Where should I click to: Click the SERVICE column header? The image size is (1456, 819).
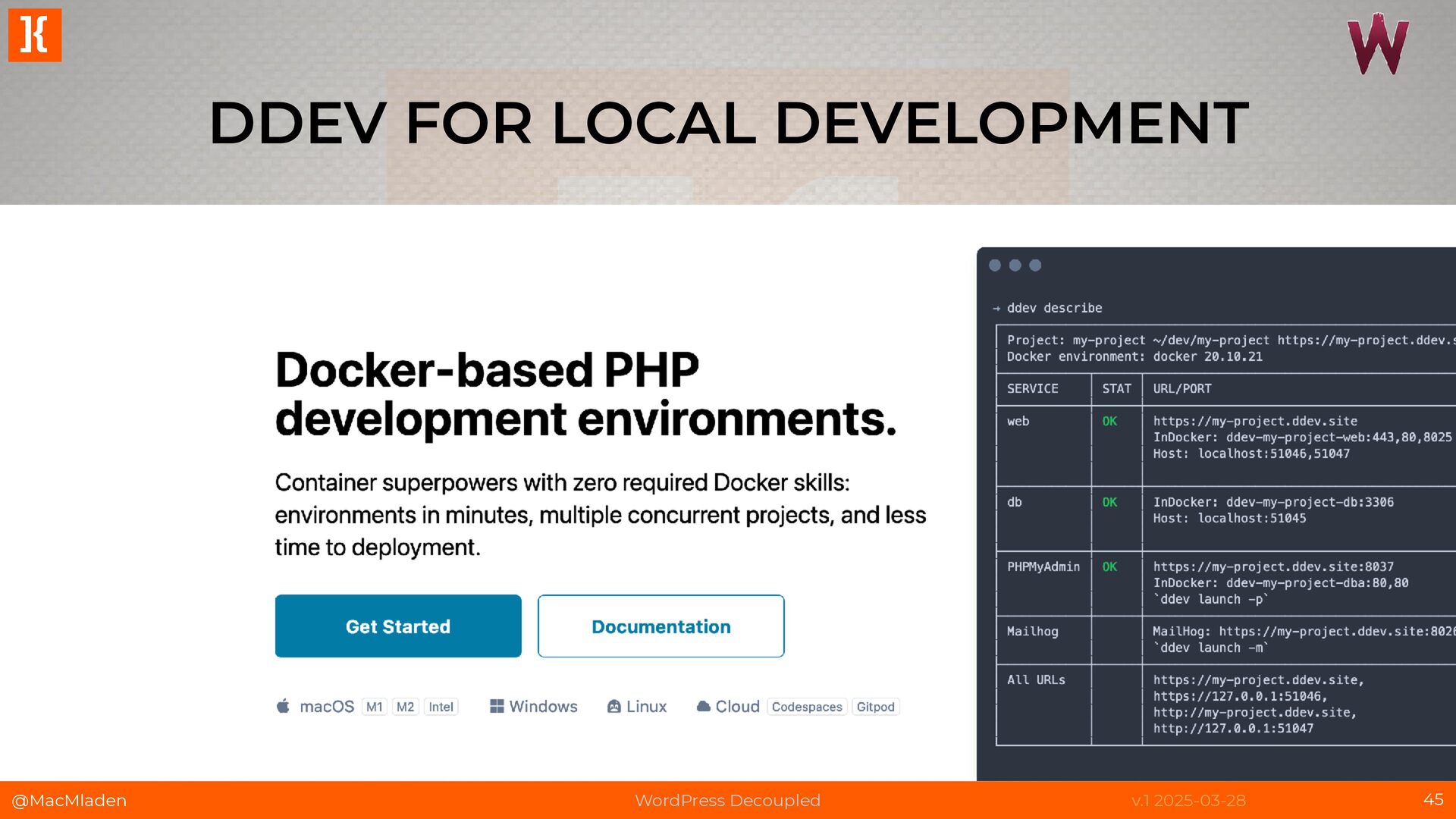point(1033,388)
